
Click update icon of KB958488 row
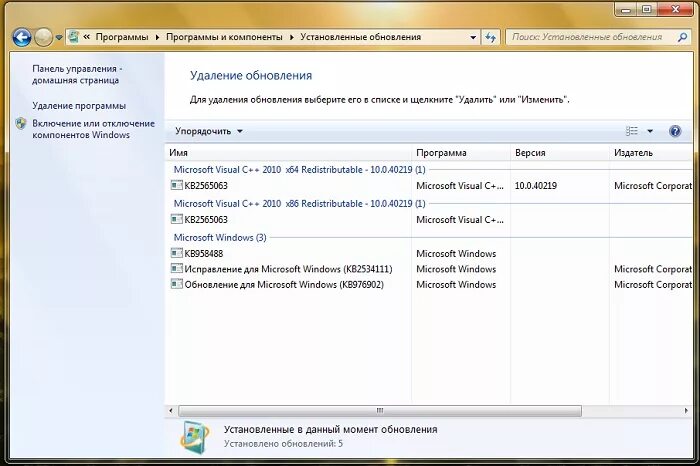pos(177,253)
